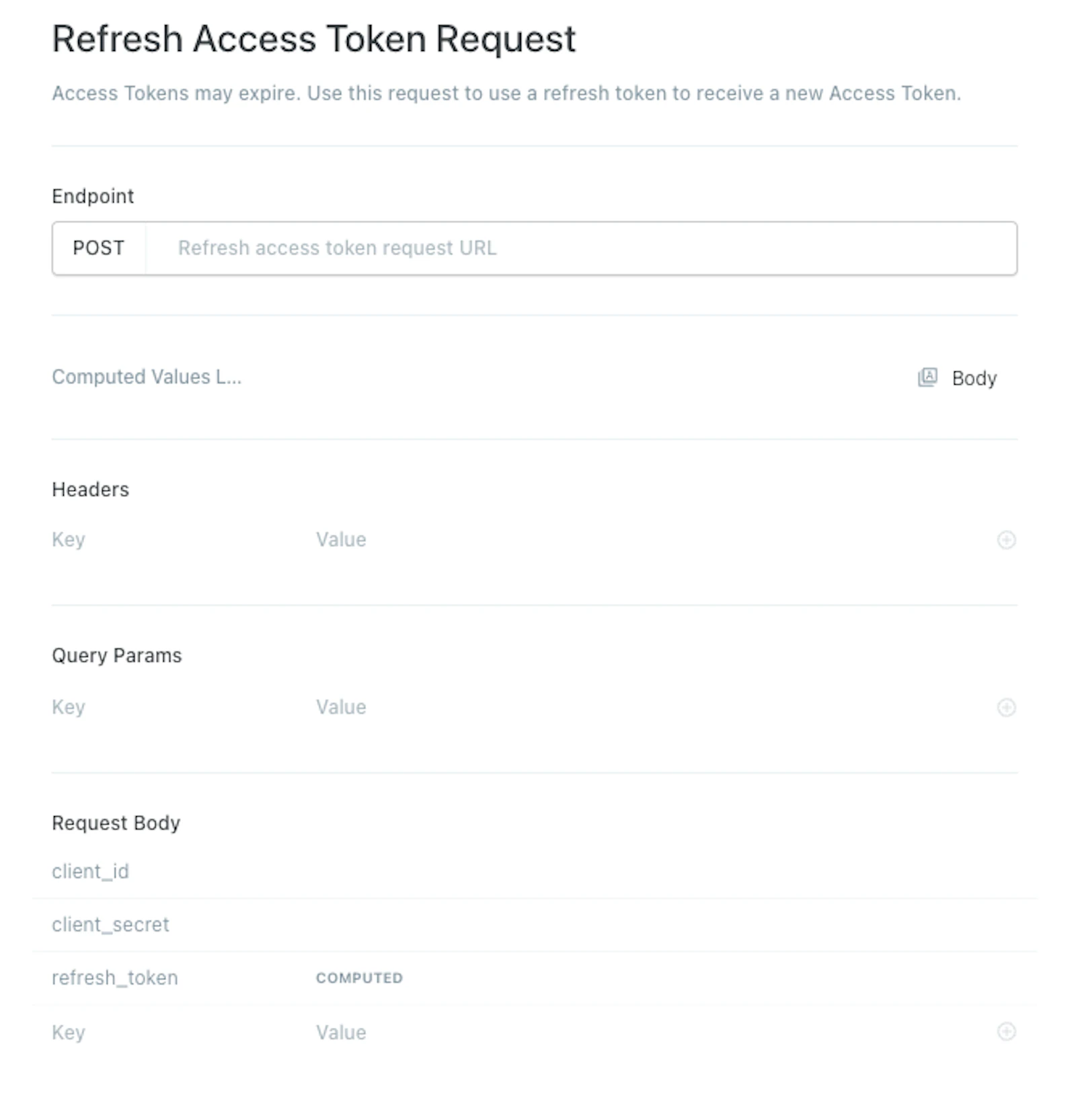The height and width of the screenshot is (1120, 1076).
Task: Click the value field beside client_id
Action: coord(666,871)
